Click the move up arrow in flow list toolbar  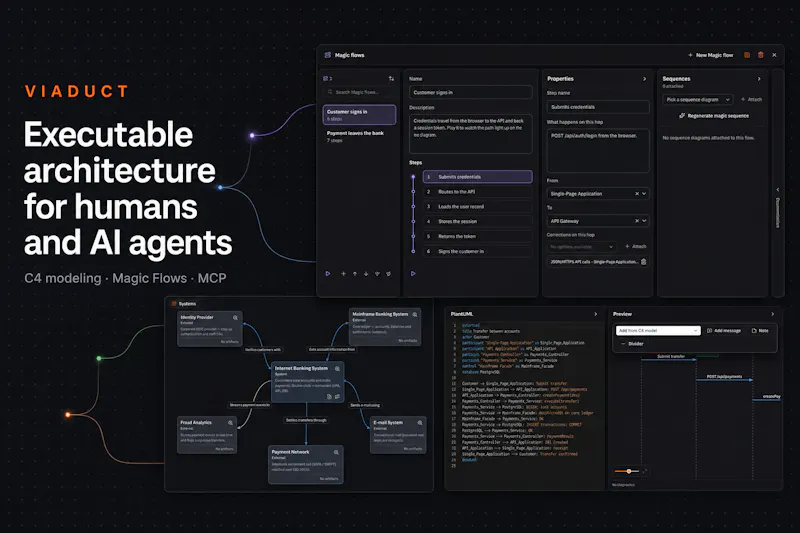coord(355,274)
